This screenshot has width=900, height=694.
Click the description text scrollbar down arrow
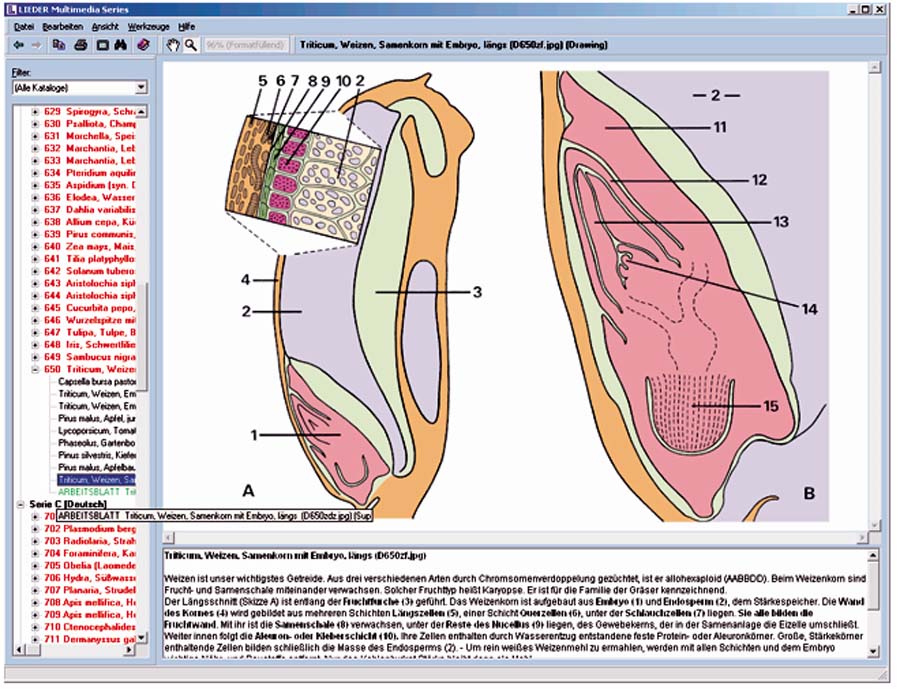click(x=875, y=650)
